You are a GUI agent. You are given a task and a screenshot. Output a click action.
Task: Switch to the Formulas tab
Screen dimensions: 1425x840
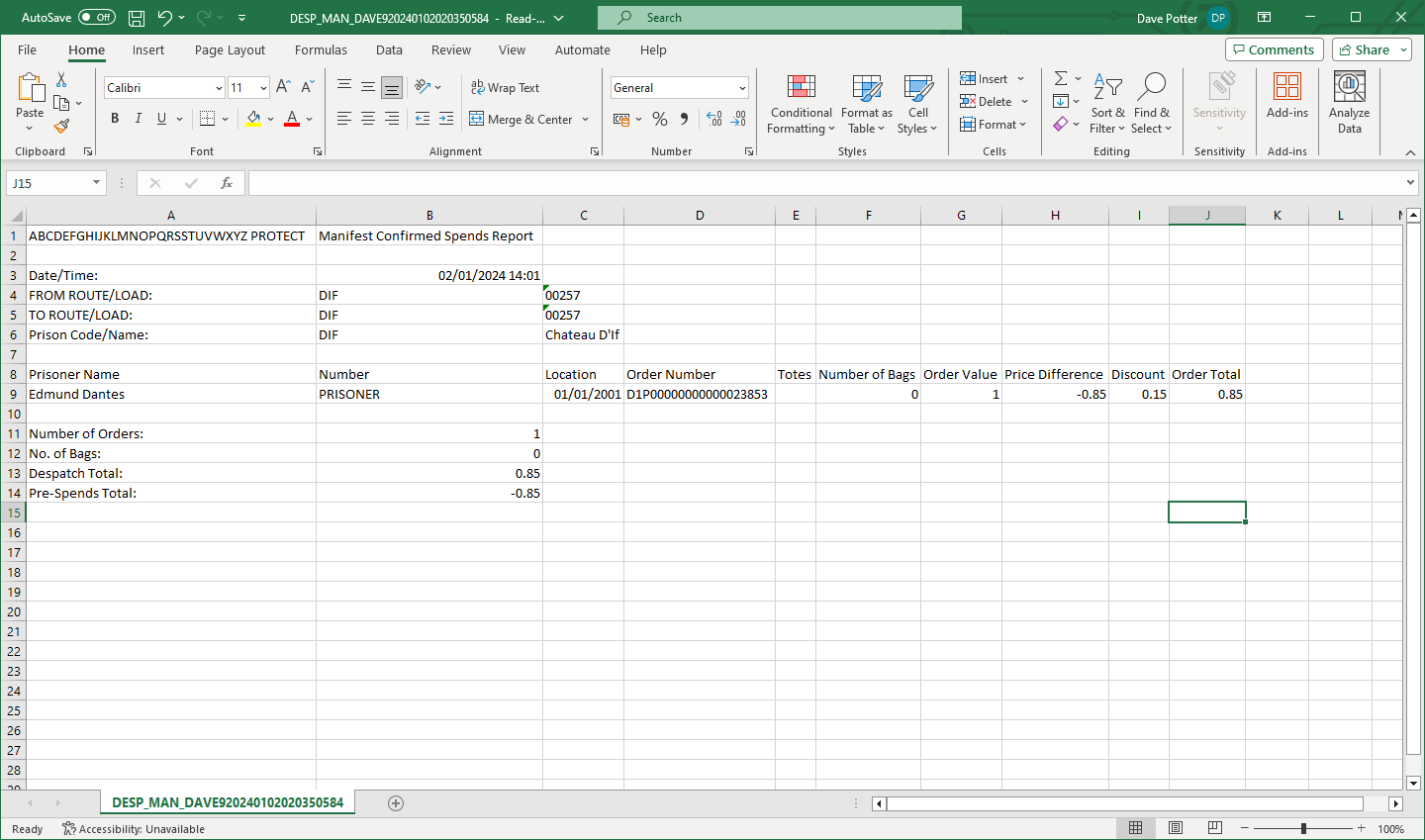coord(321,49)
